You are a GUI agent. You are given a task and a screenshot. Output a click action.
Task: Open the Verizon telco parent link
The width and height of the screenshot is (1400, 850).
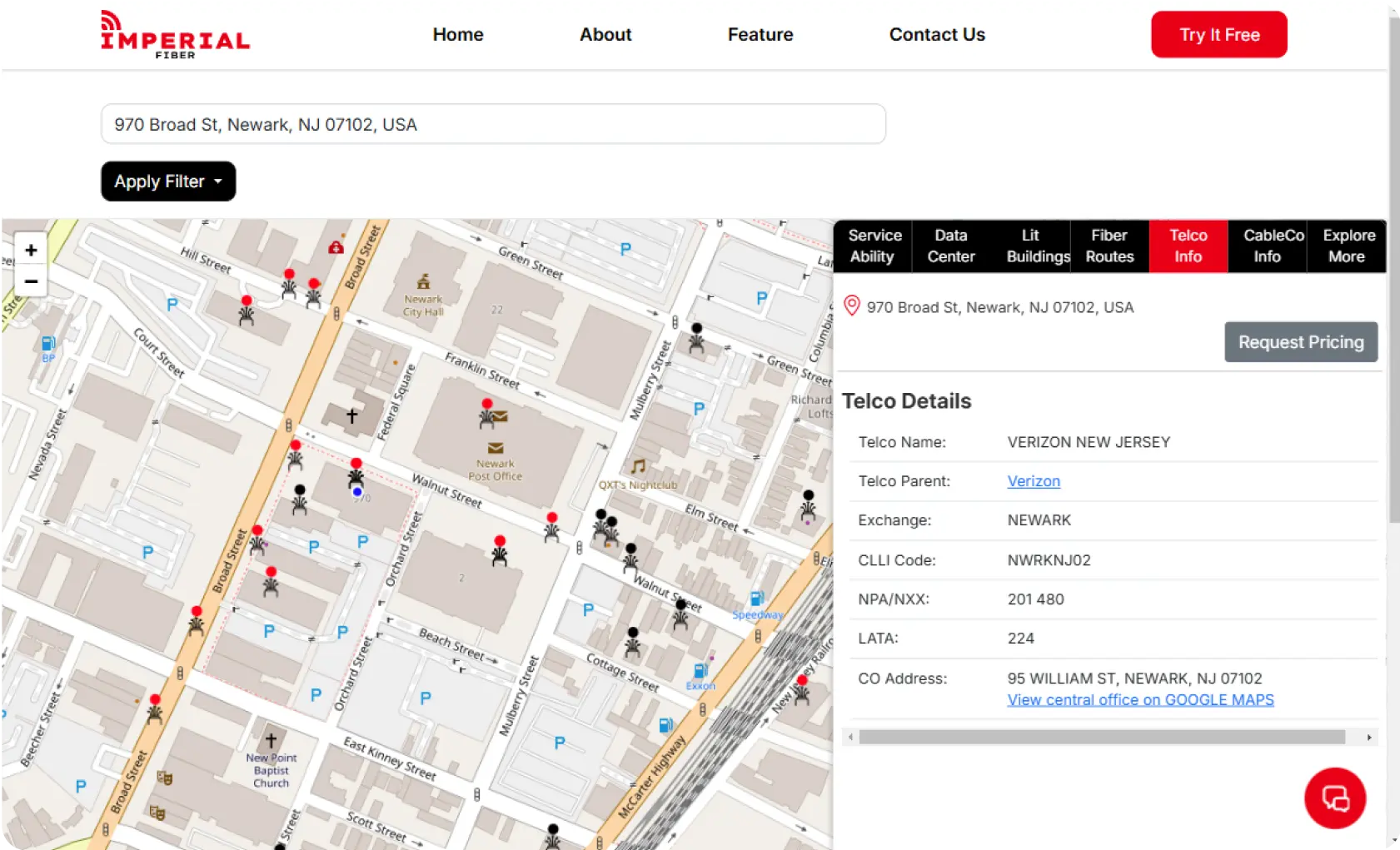point(1034,481)
